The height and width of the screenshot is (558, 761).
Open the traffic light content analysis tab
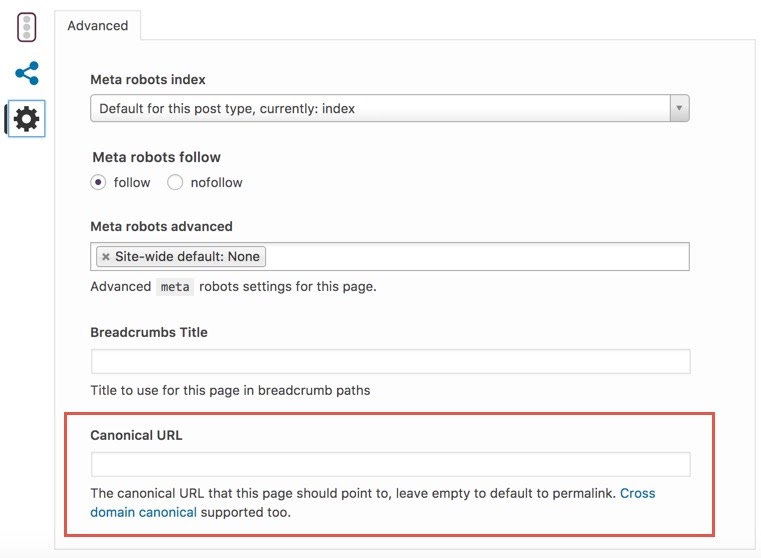27,27
